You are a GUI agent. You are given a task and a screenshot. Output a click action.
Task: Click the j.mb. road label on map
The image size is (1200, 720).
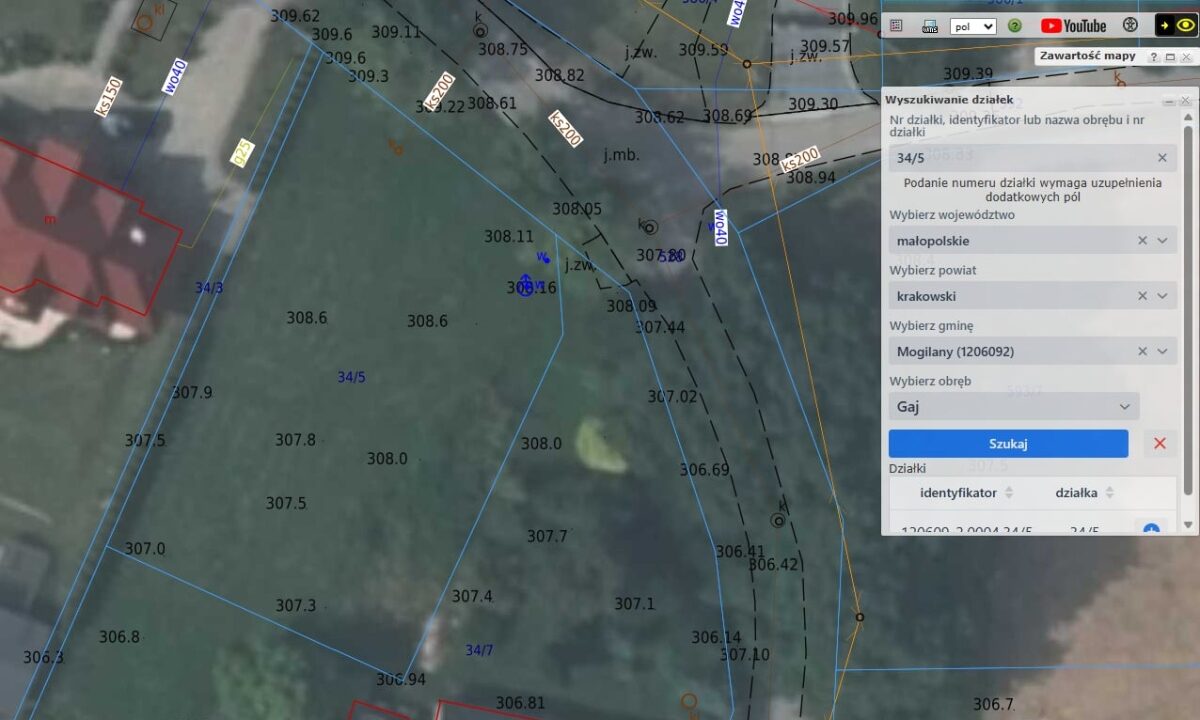point(621,155)
